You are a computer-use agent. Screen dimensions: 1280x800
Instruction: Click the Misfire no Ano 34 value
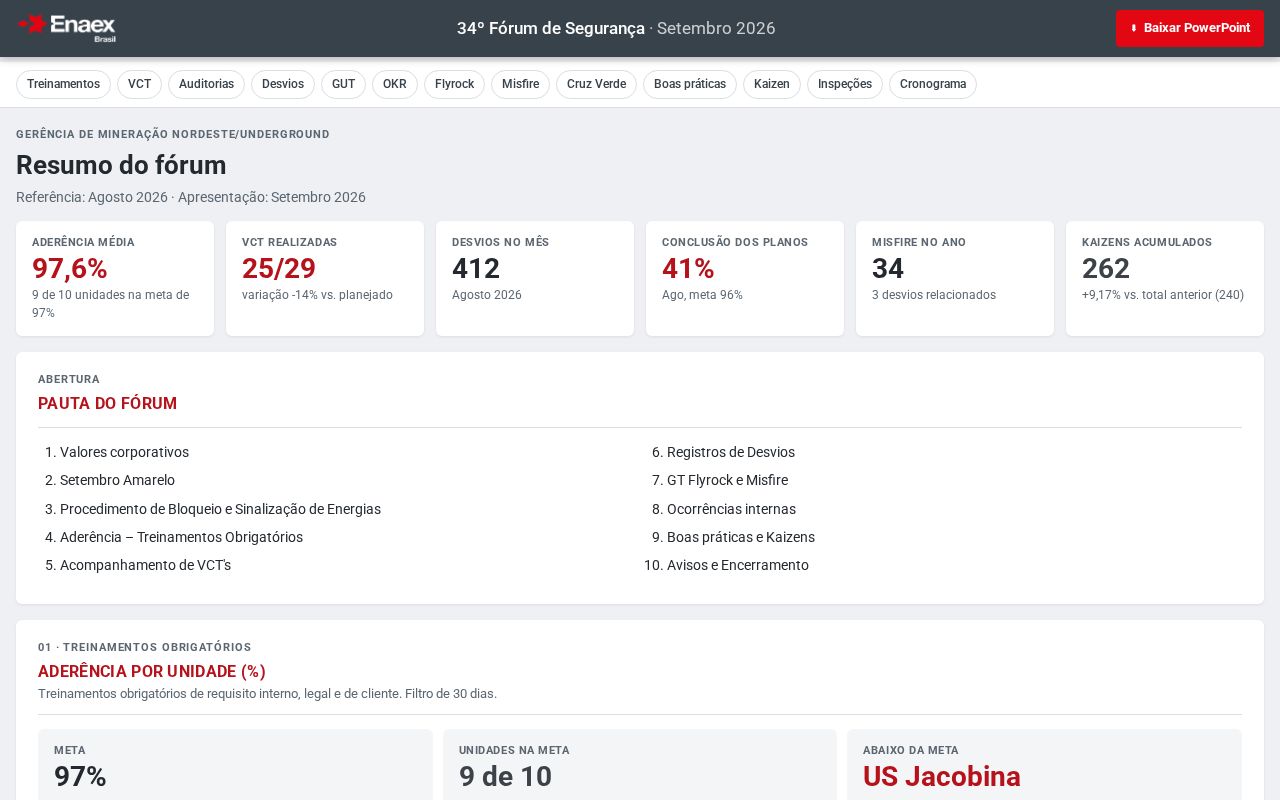888,269
